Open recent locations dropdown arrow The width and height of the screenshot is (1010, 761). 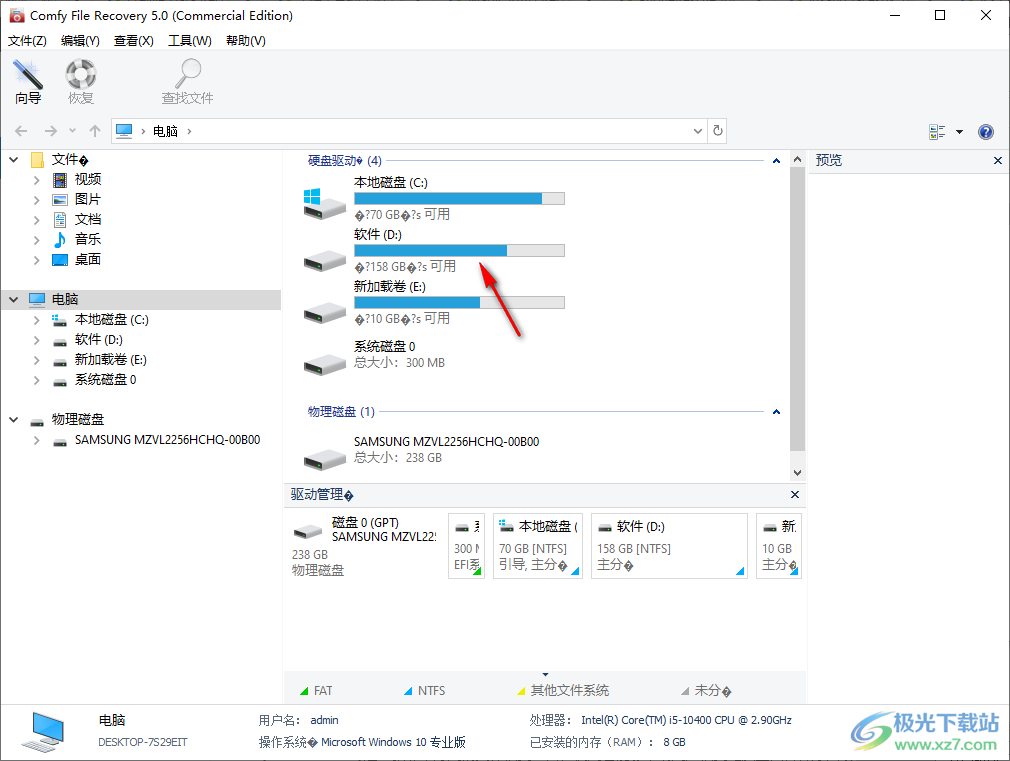click(73, 131)
